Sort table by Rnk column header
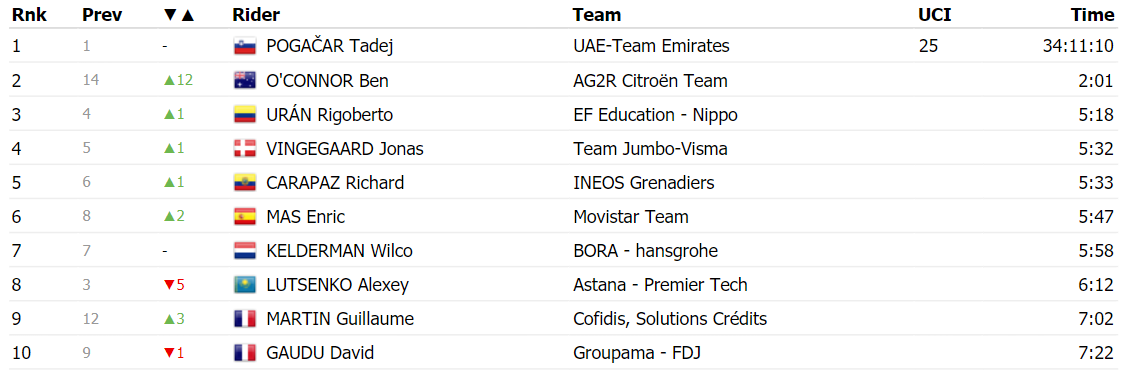The image size is (1121, 371). click(29, 15)
